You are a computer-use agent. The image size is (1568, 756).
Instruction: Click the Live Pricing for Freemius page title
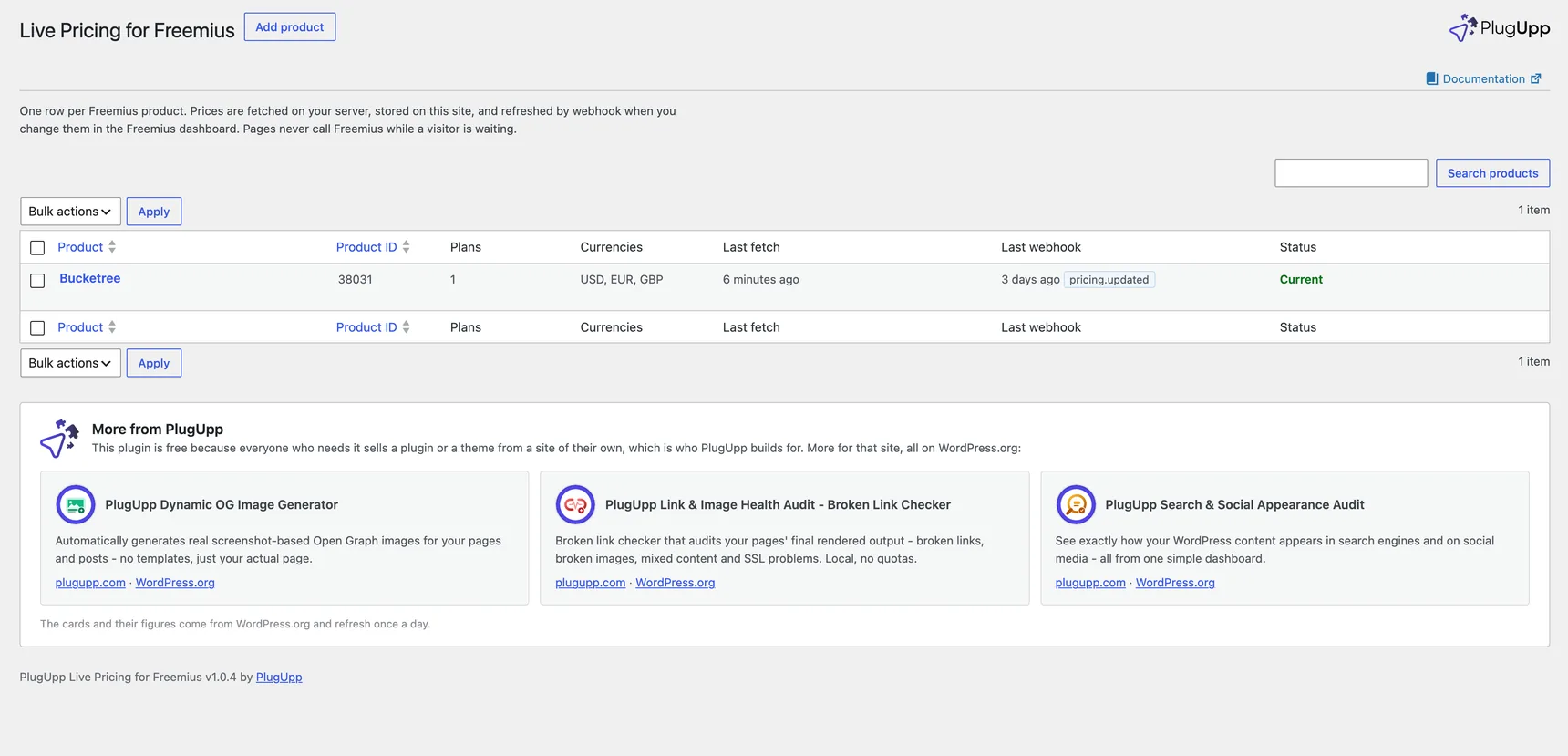click(127, 30)
